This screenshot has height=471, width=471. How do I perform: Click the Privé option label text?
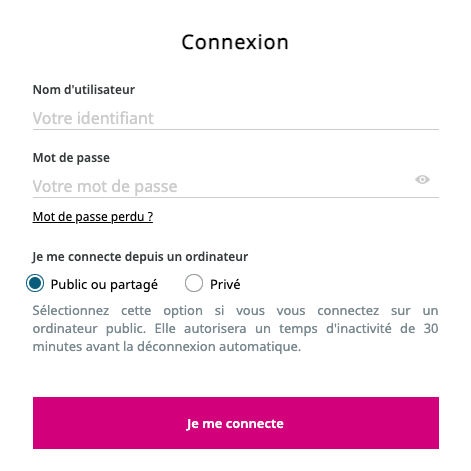(225, 284)
